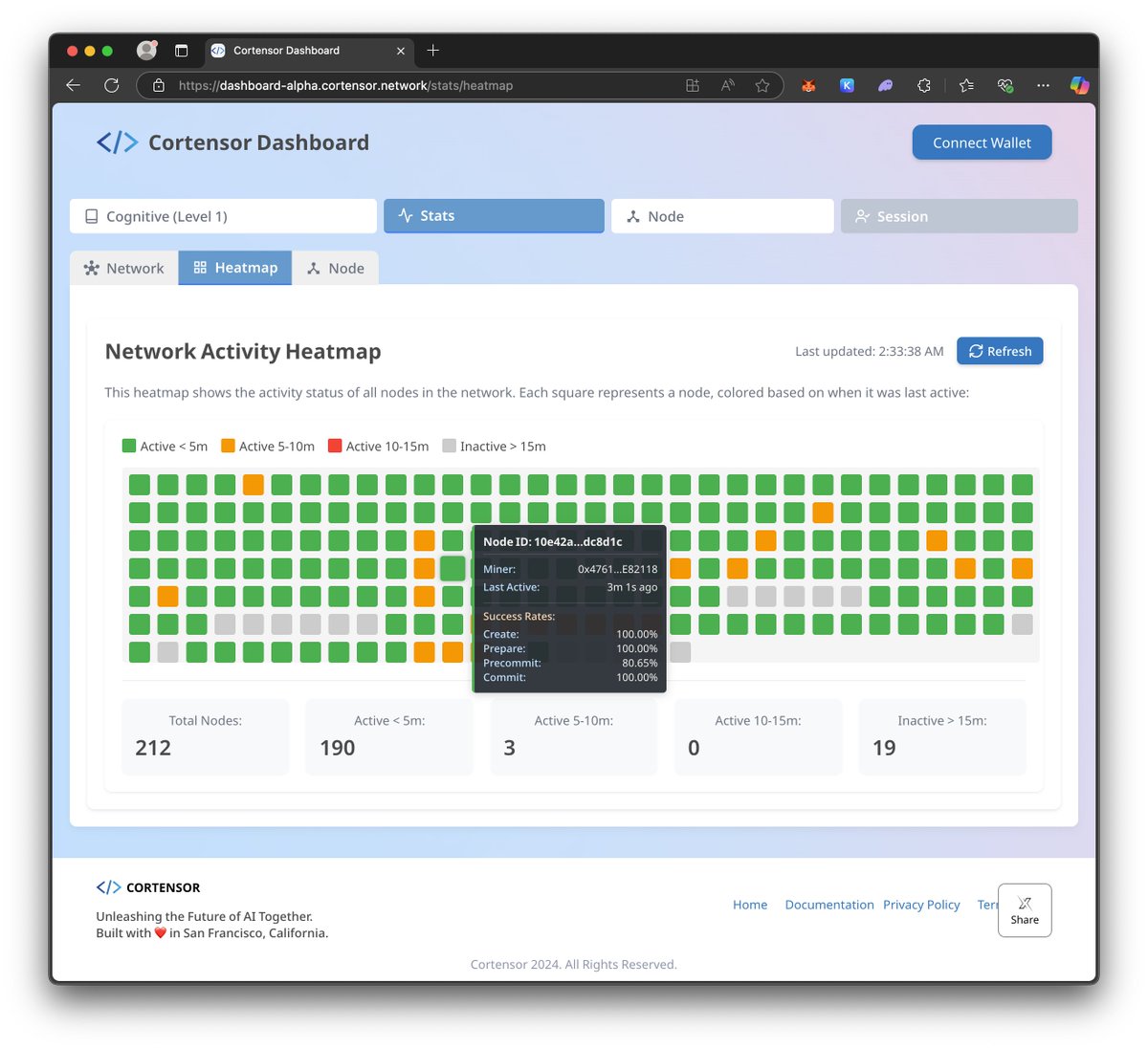Select the Stats activity icon
This screenshot has width=1148, height=1049.
pyautogui.click(x=405, y=215)
